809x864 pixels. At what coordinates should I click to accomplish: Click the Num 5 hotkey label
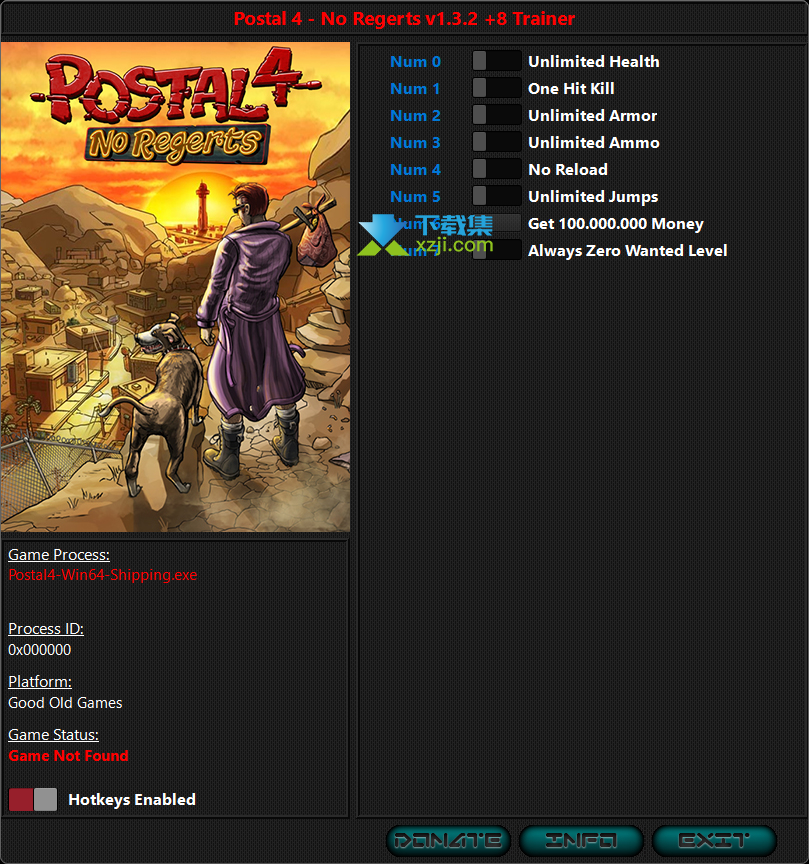[x=416, y=197]
